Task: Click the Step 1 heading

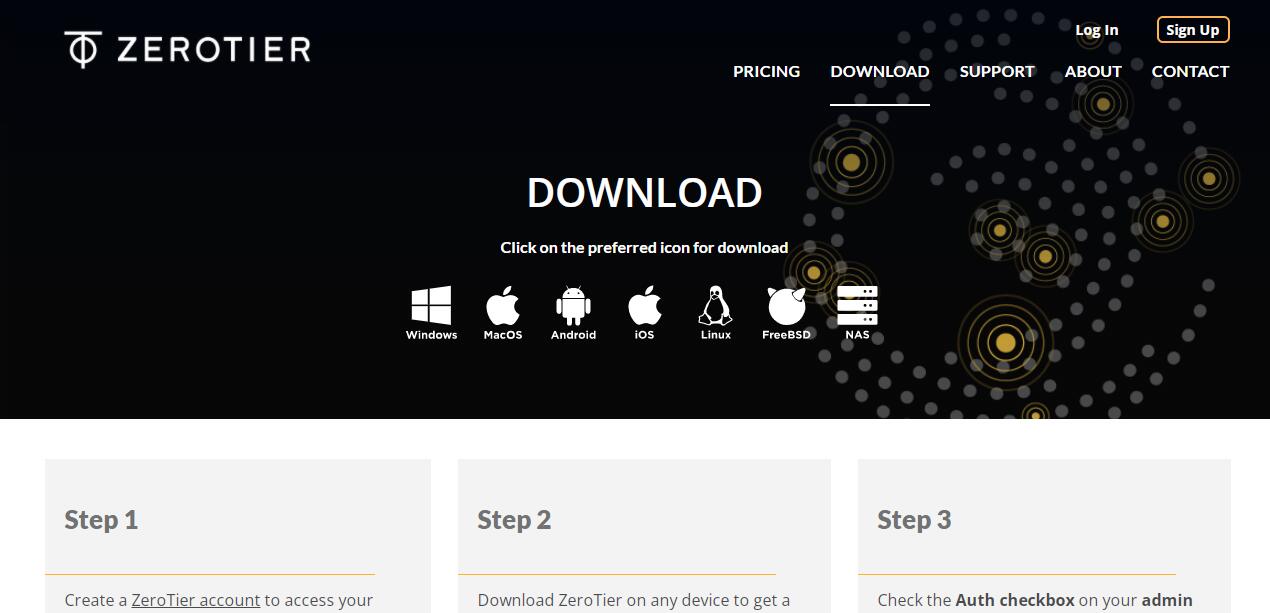Action: click(x=101, y=520)
